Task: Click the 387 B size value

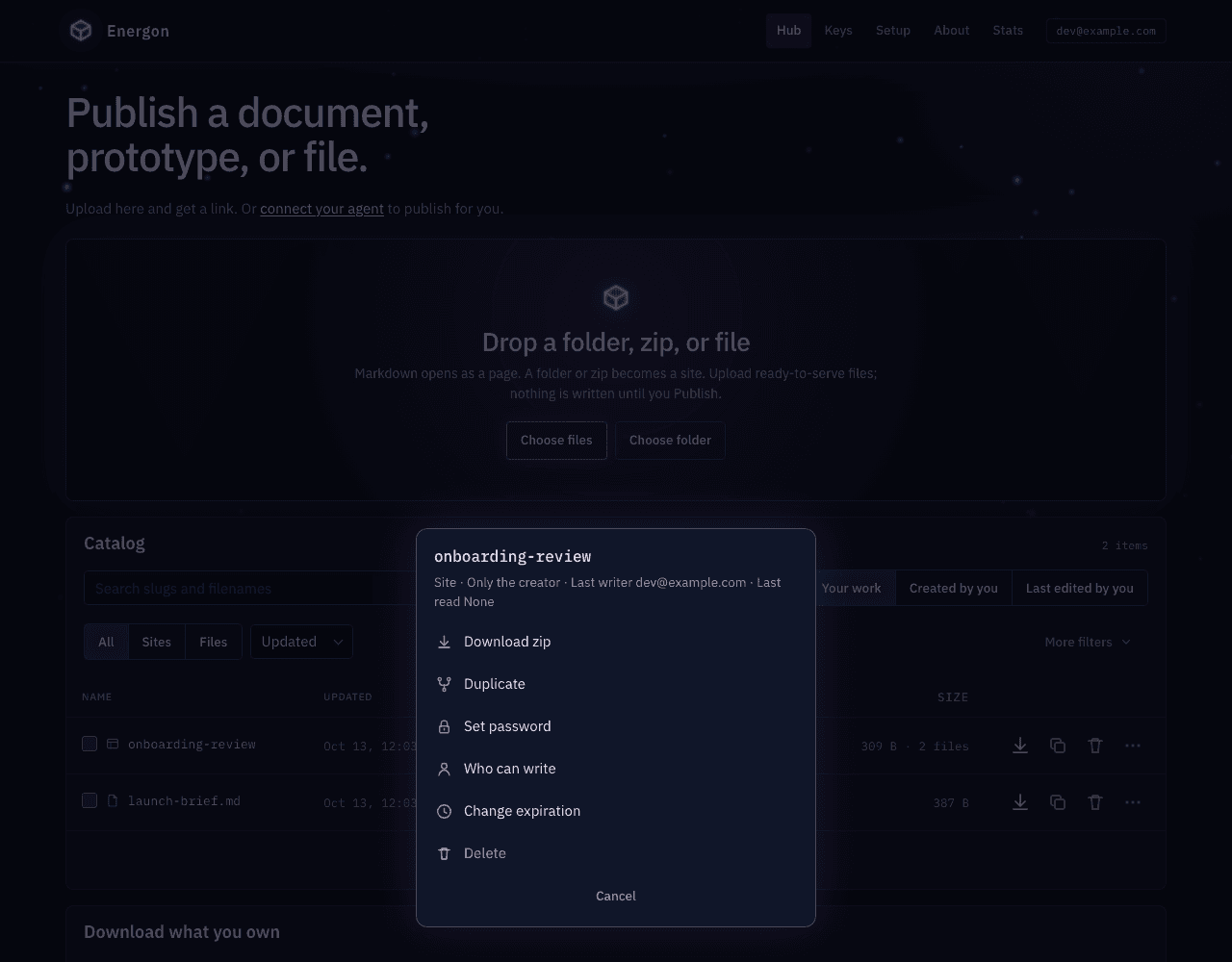Action: click(951, 802)
